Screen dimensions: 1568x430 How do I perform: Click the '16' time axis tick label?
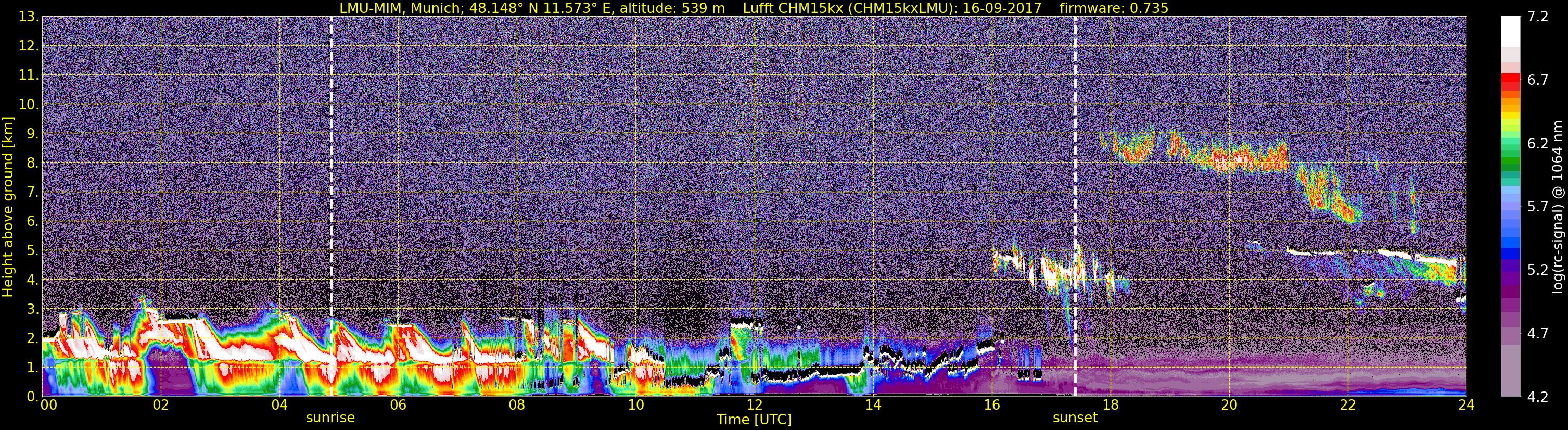tap(991, 406)
